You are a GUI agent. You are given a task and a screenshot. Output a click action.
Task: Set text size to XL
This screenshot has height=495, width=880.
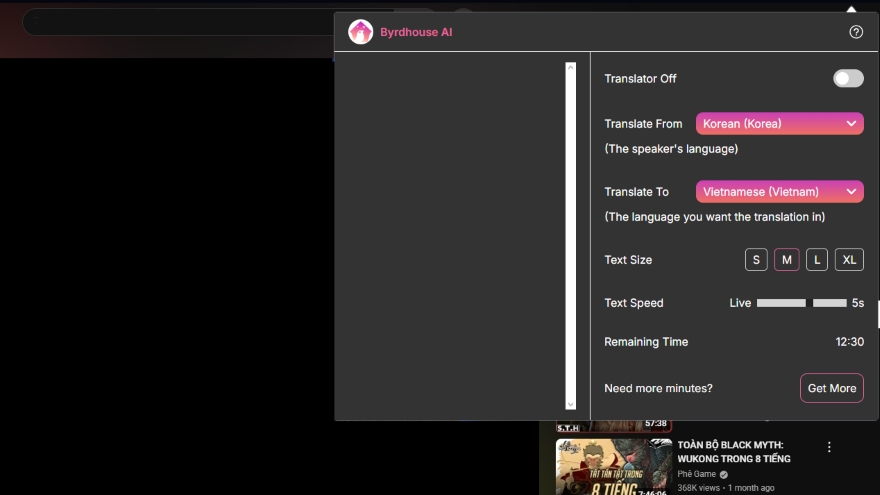(849, 260)
